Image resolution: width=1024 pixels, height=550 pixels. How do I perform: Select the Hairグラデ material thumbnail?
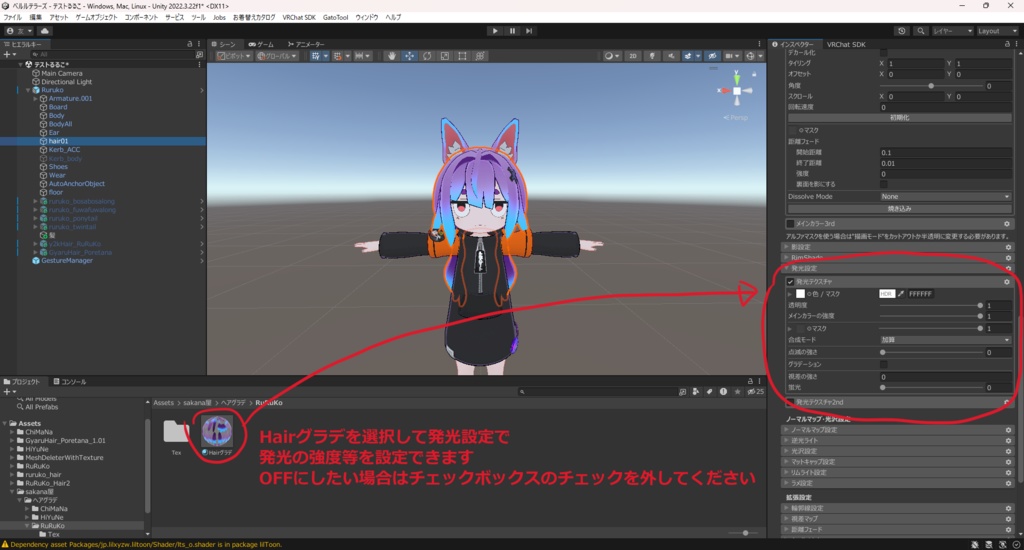(x=217, y=432)
